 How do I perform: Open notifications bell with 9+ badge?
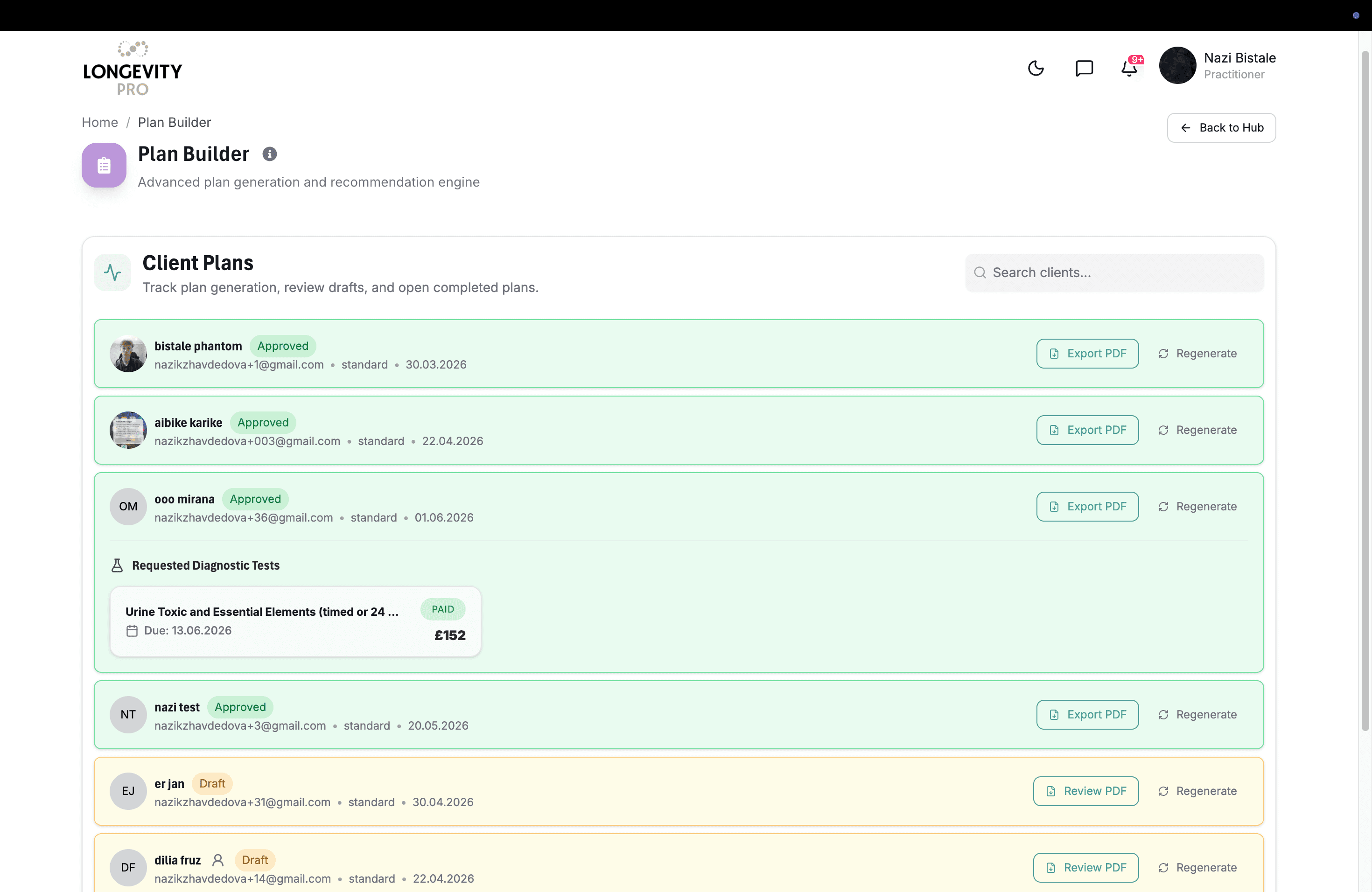pyautogui.click(x=1130, y=68)
